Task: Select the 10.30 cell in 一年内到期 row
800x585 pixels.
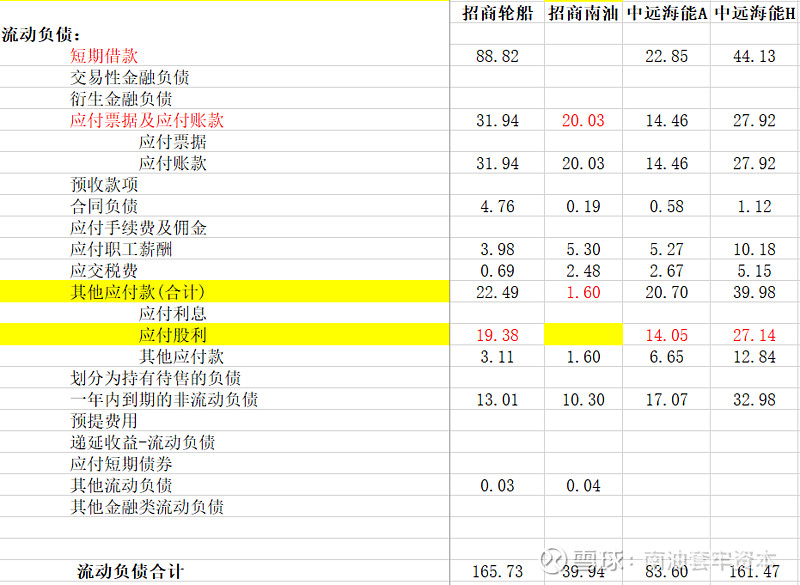Action: tap(583, 399)
